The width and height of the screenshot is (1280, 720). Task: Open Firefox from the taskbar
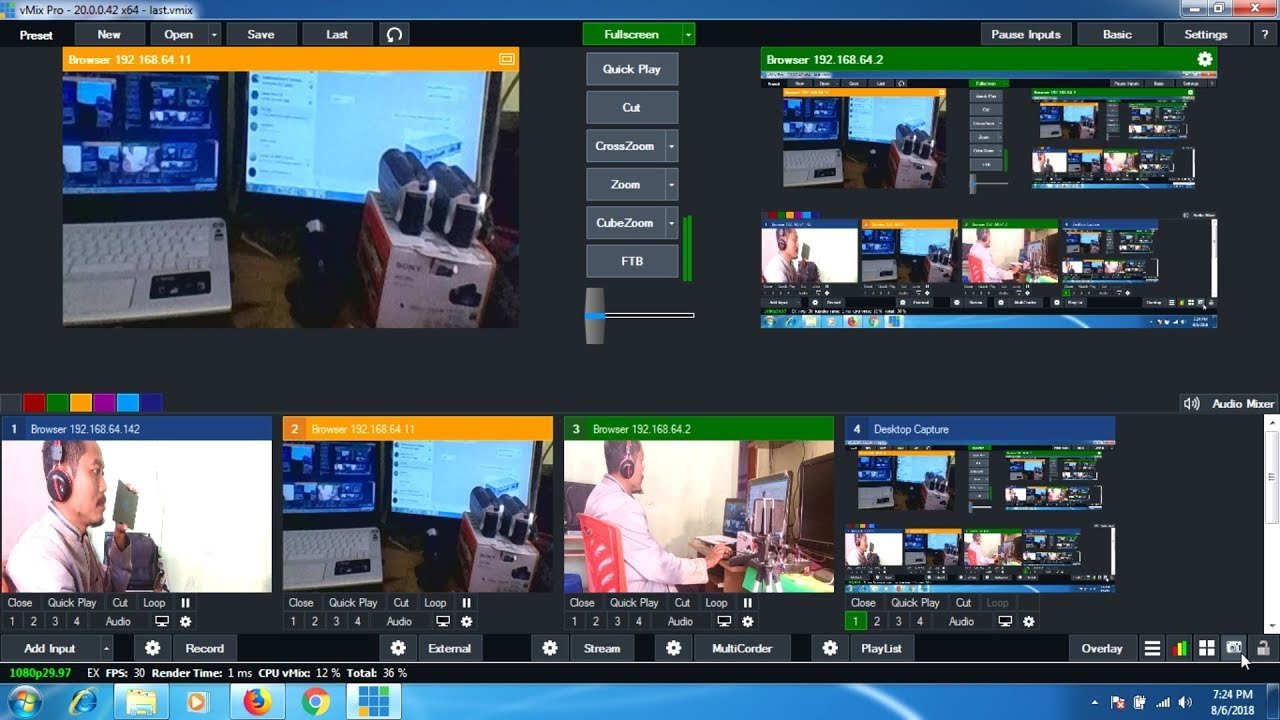pos(257,702)
